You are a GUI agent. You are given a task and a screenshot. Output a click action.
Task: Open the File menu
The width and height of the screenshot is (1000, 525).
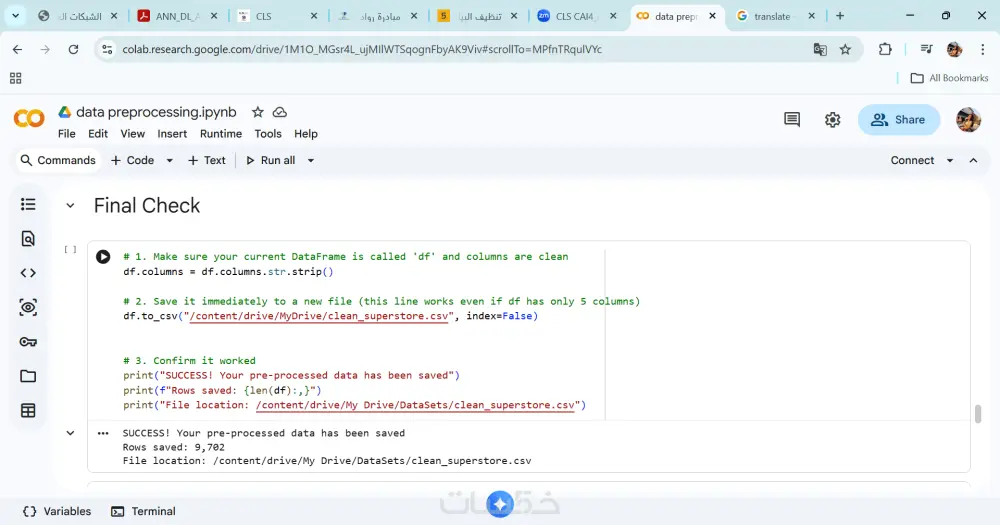pos(66,134)
